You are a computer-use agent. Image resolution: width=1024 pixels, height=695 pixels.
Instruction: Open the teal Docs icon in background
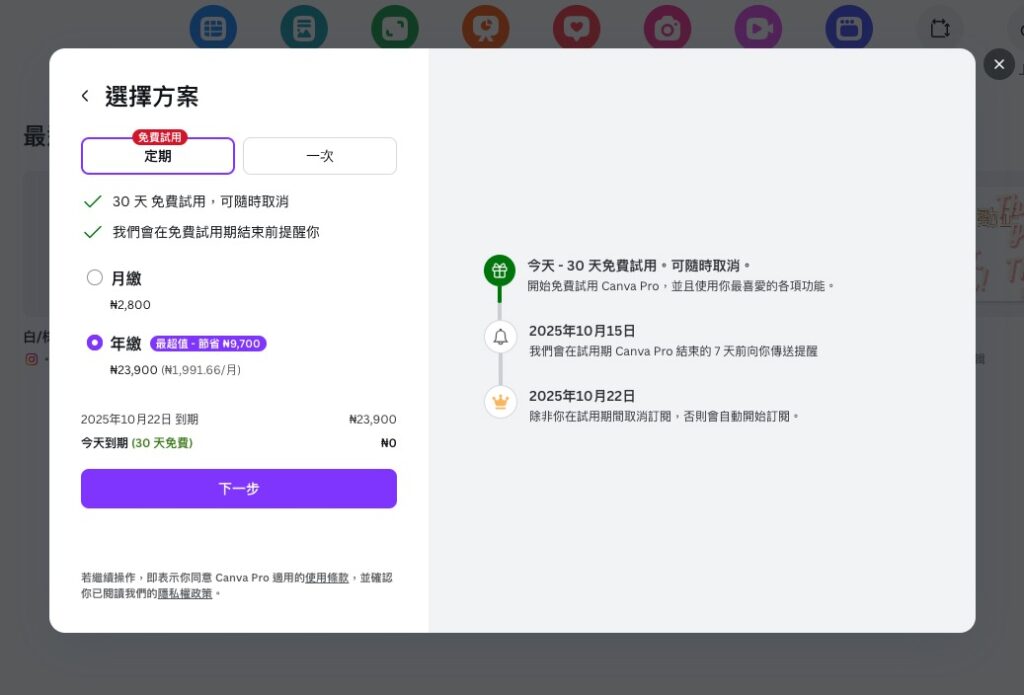tap(304, 28)
